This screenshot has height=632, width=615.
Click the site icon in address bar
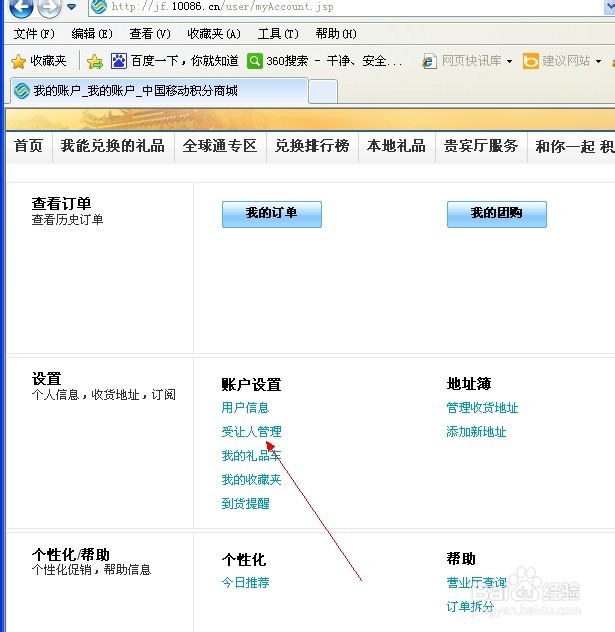point(99,7)
